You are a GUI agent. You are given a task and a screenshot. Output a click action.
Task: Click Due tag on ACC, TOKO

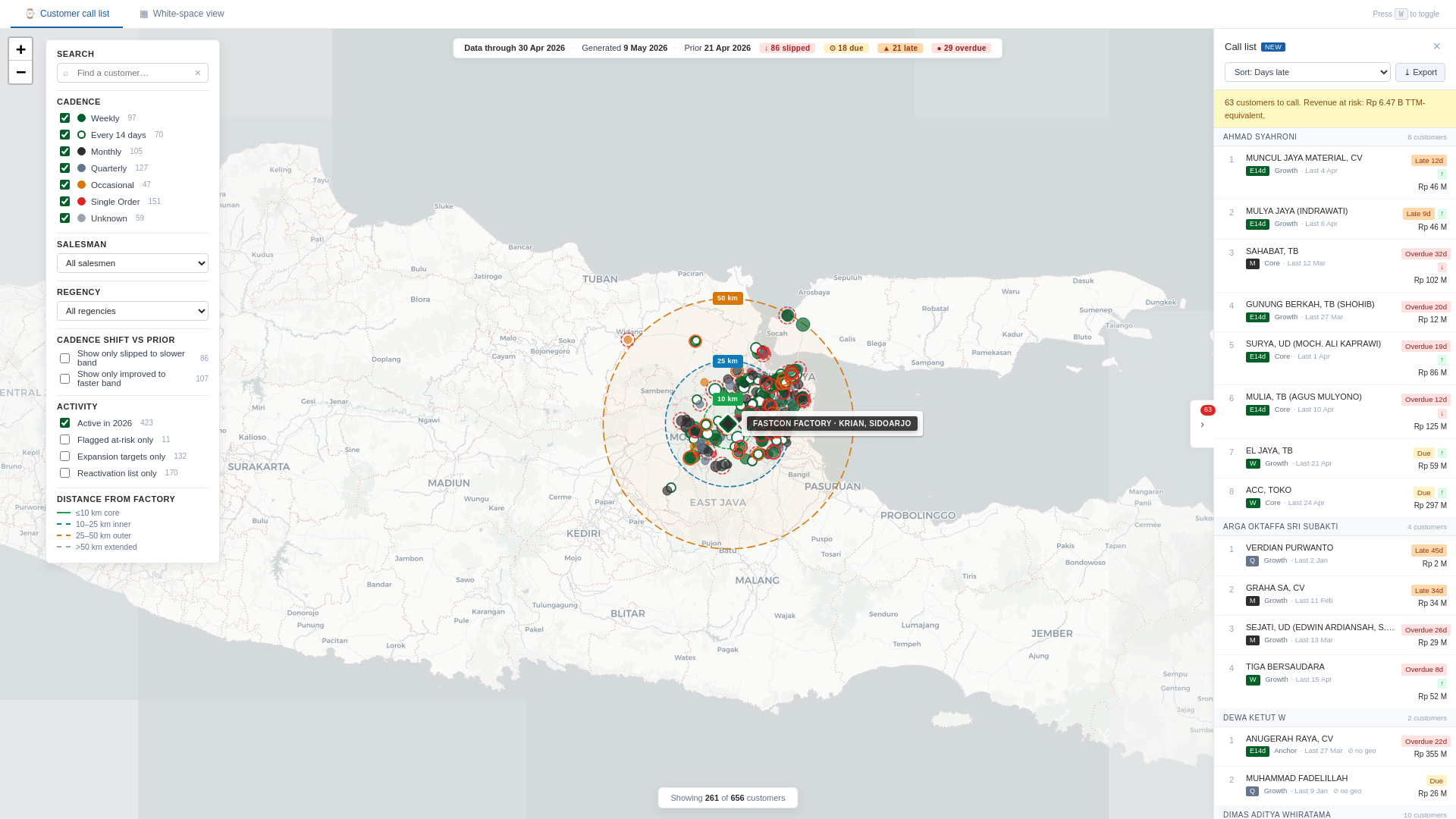coord(1424,493)
